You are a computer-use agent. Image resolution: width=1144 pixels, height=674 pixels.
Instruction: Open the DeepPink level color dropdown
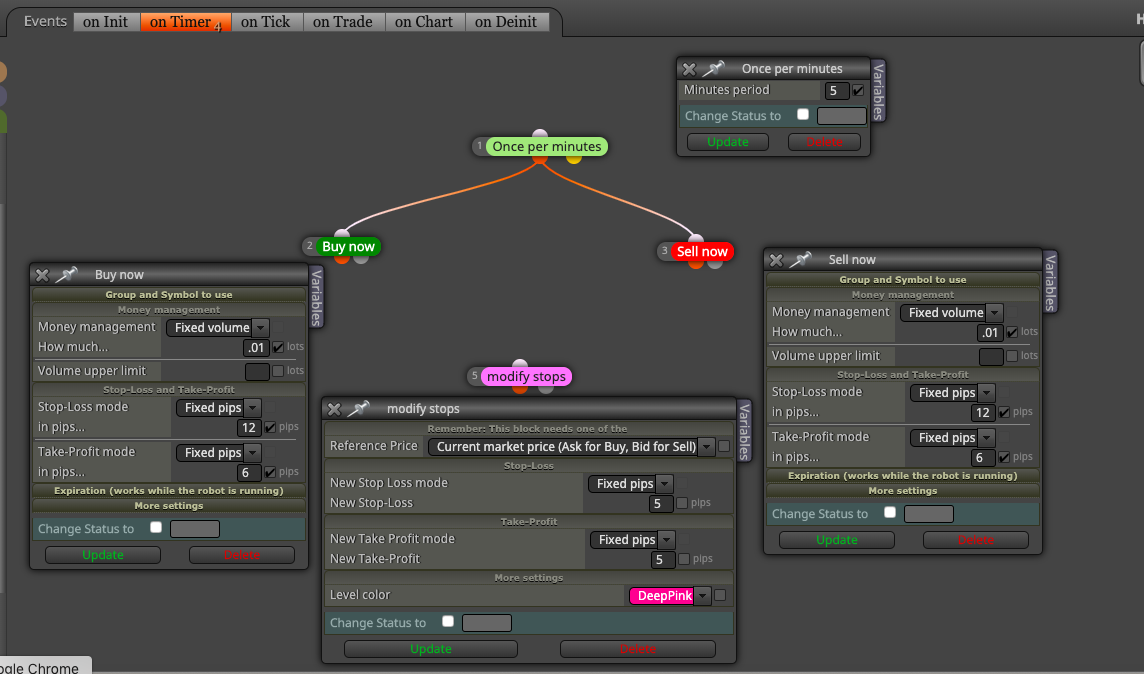coord(670,596)
